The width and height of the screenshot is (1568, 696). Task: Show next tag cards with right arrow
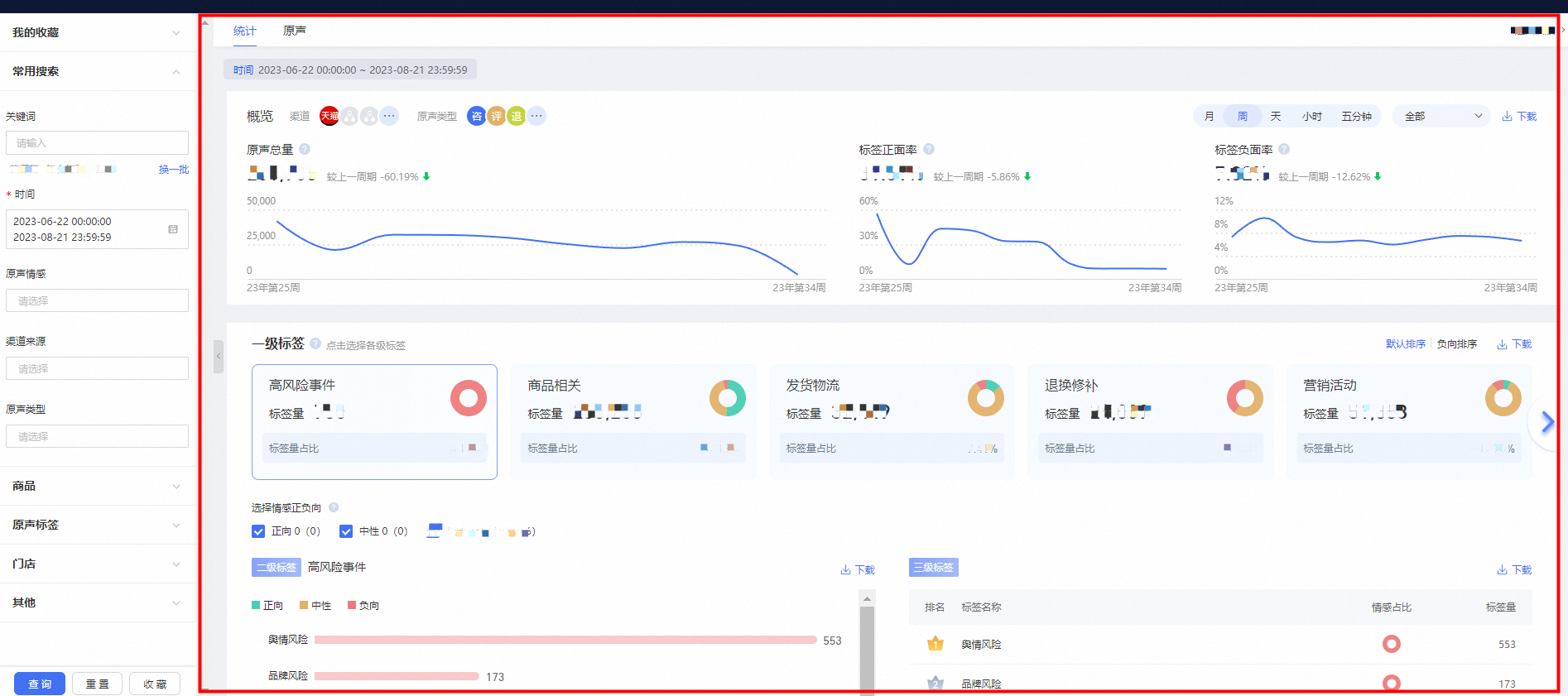point(1546,423)
